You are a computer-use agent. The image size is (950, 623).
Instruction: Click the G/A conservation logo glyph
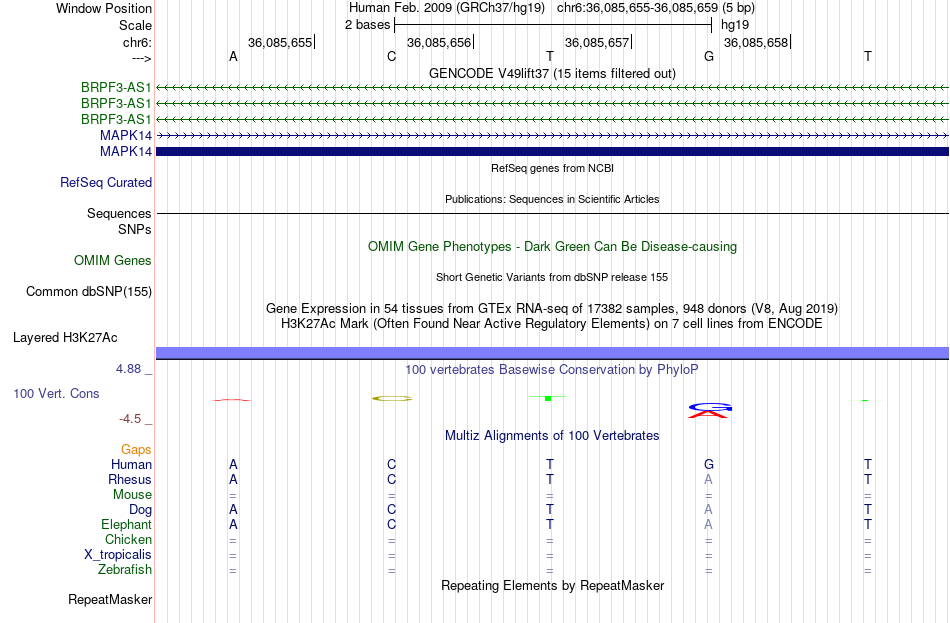[x=709, y=410]
